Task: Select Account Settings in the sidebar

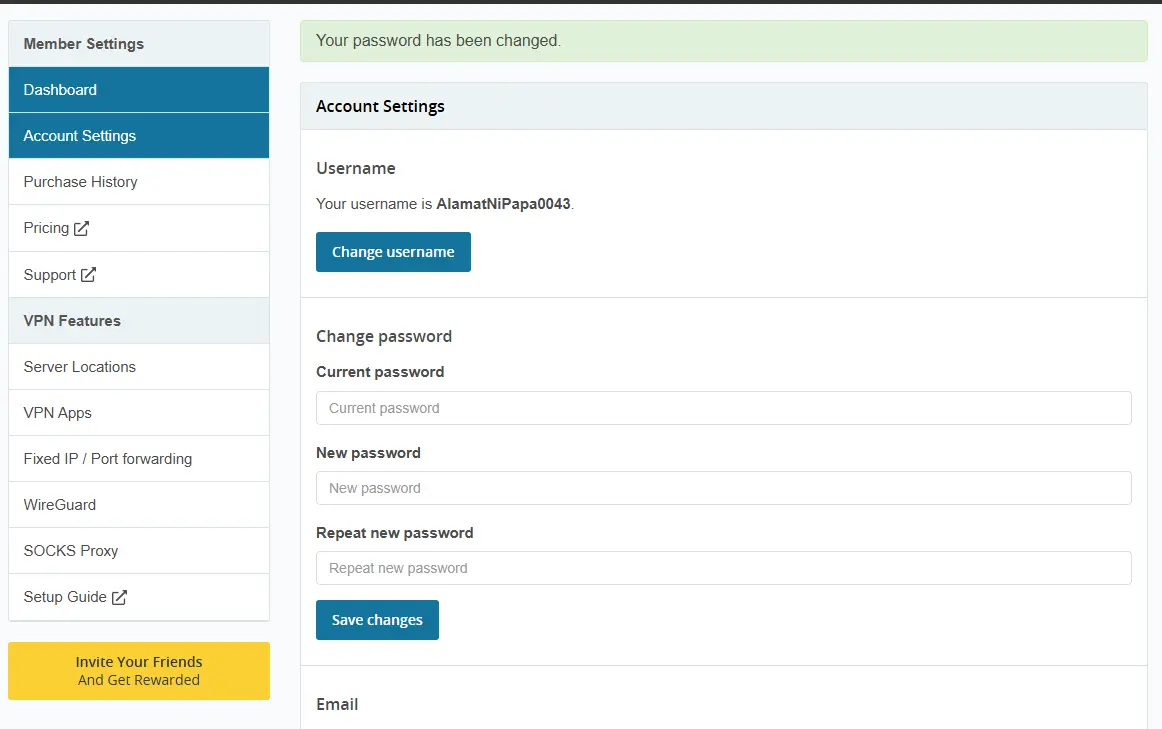Action: point(139,136)
